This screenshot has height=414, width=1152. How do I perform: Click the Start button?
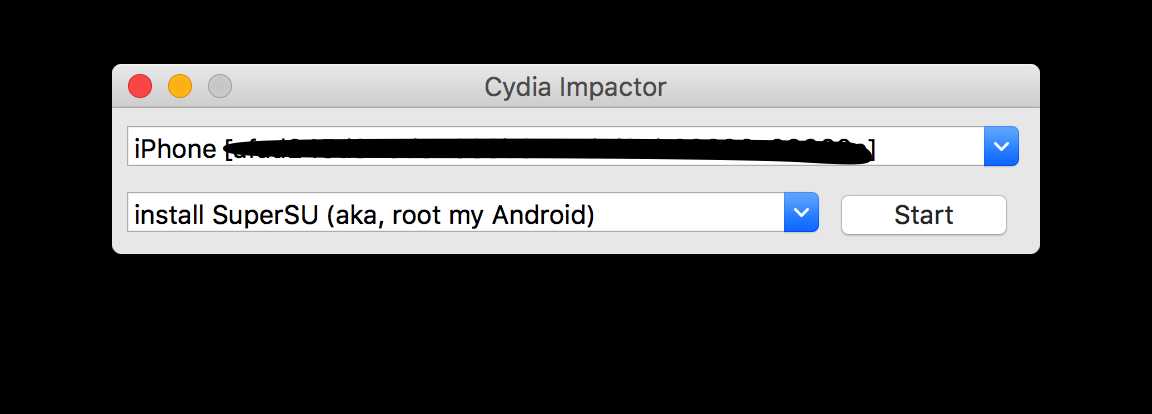click(x=923, y=215)
